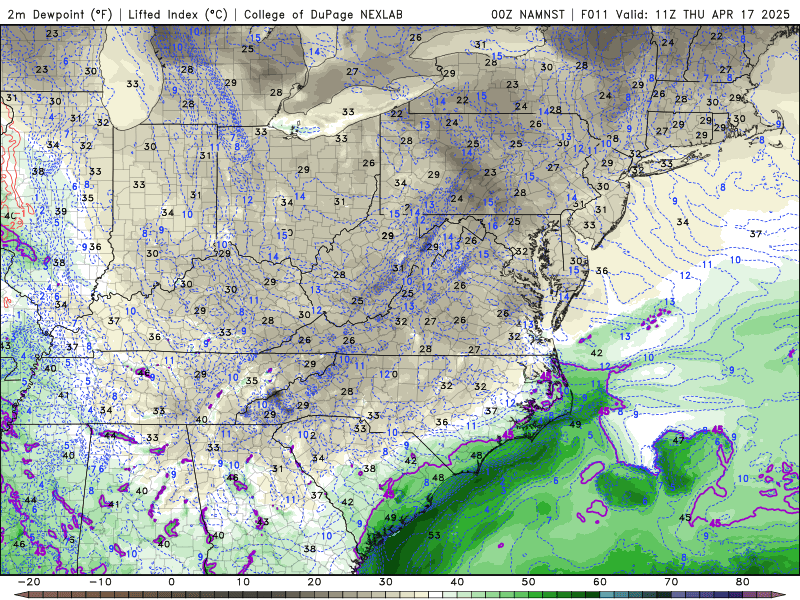Click the 20 label on the color scale
Image resolution: width=800 pixels, height=600 pixels.
[314, 582]
